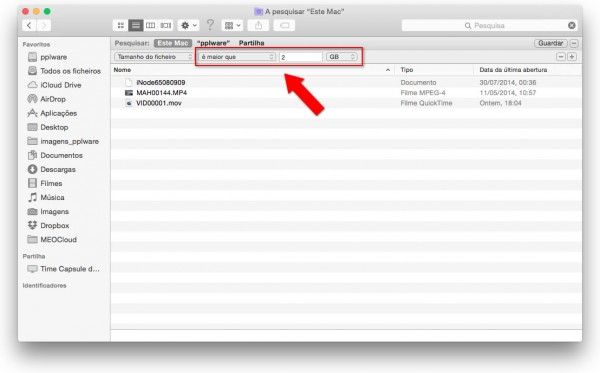Remove the search criterion row with minus
Screen dimensions: 600x373
click(x=561, y=57)
